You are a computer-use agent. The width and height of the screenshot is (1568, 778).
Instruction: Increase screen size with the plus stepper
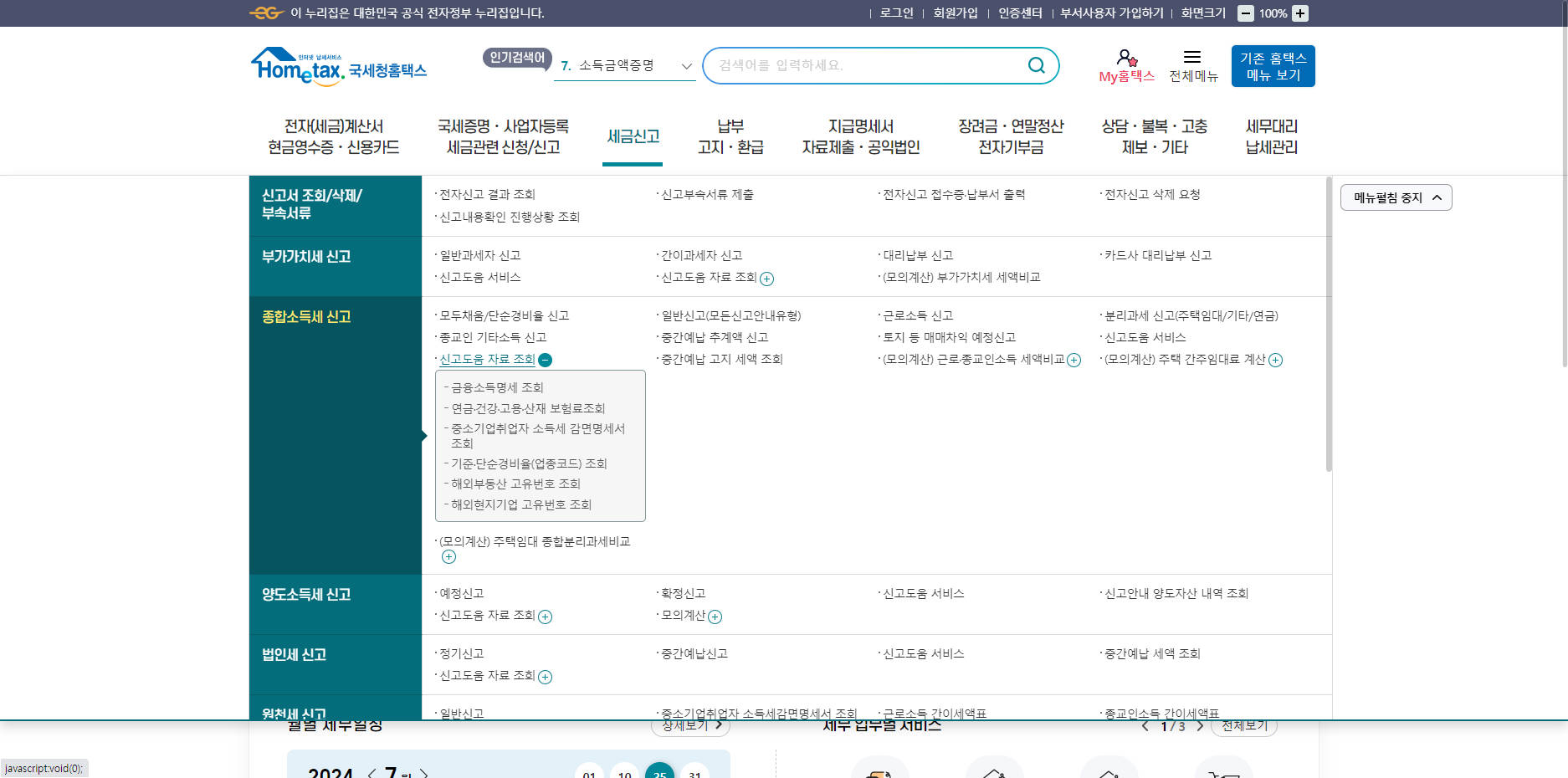click(x=1299, y=13)
